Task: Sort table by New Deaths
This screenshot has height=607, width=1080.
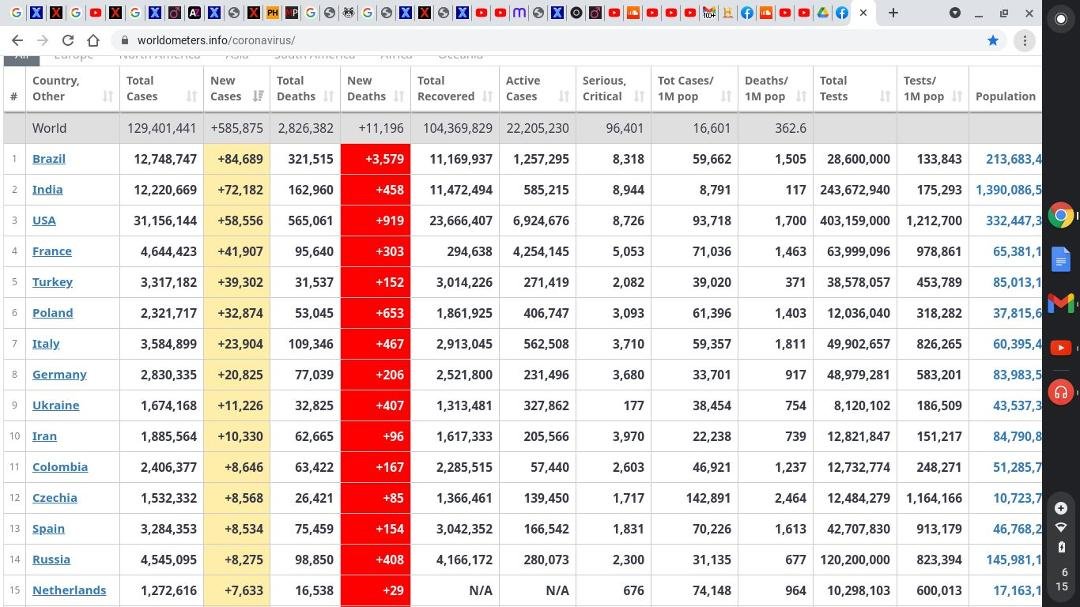Action: coord(375,88)
